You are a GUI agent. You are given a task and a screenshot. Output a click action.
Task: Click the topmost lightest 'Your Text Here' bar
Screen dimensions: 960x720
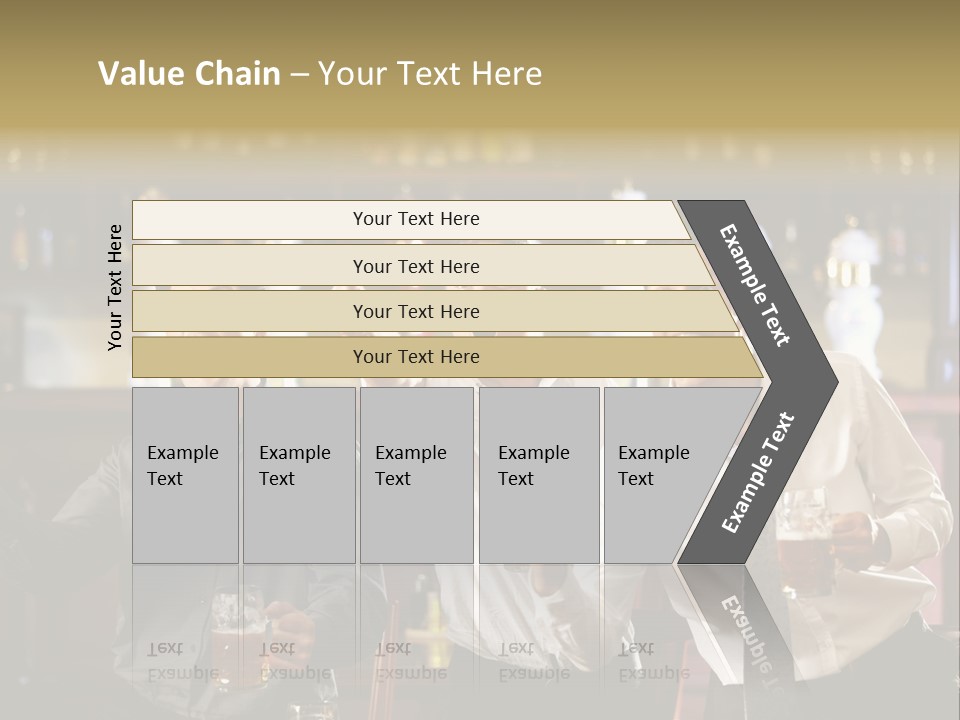415,219
